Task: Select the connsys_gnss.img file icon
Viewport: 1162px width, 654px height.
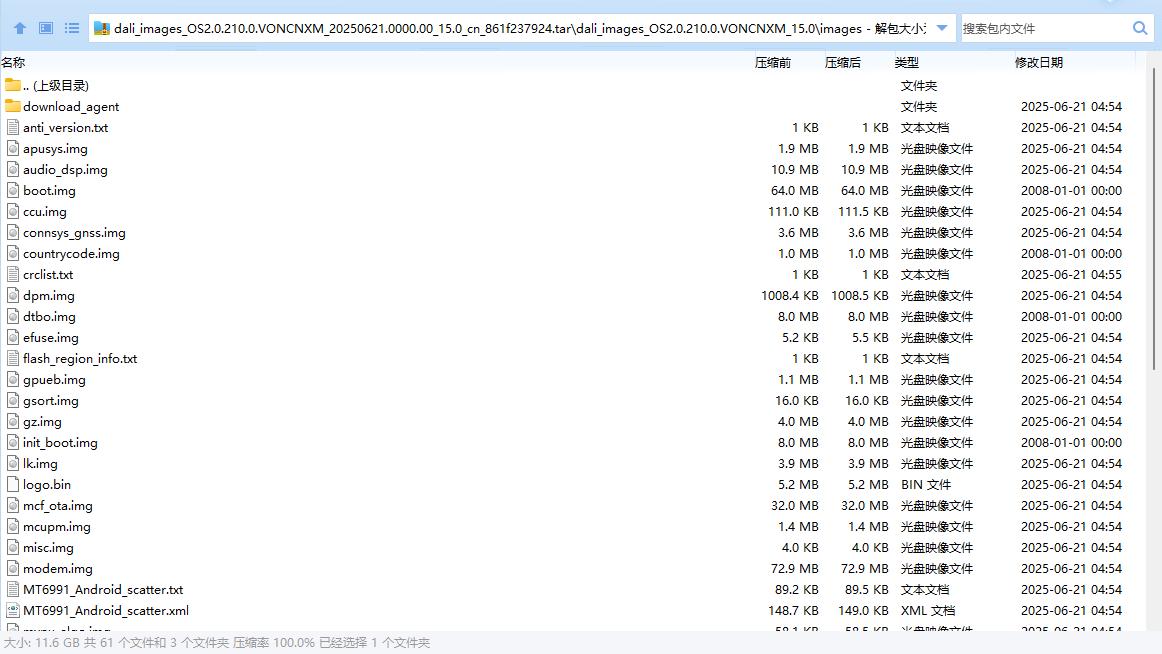Action: tap(13, 232)
